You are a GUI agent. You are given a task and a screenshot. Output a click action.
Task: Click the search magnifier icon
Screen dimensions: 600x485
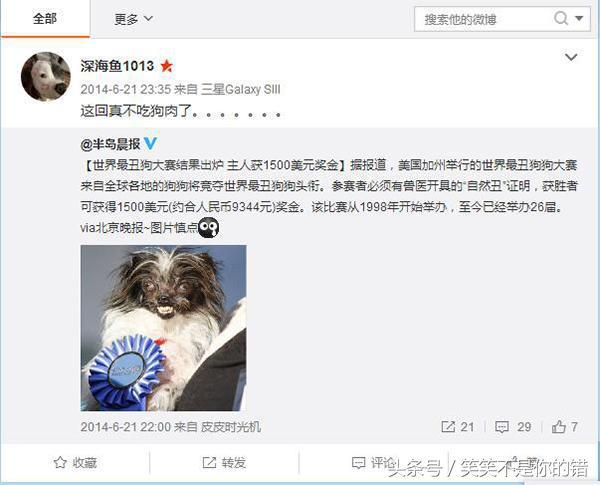[x=561, y=18]
